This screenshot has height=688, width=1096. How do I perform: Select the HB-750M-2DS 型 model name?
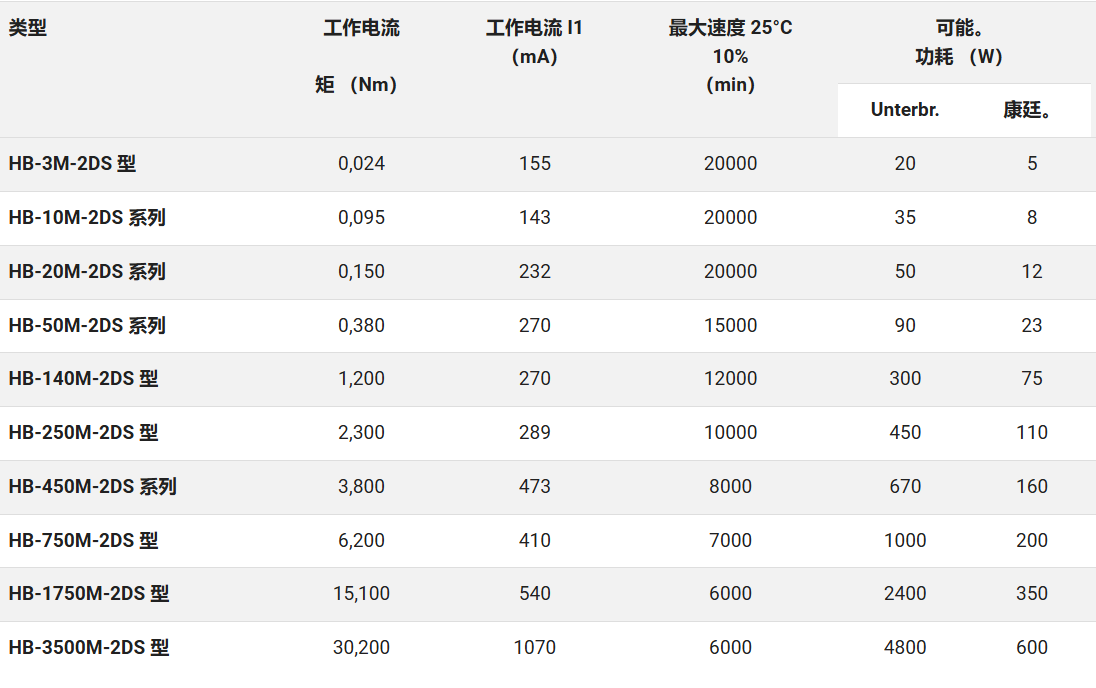[x=83, y=541]
